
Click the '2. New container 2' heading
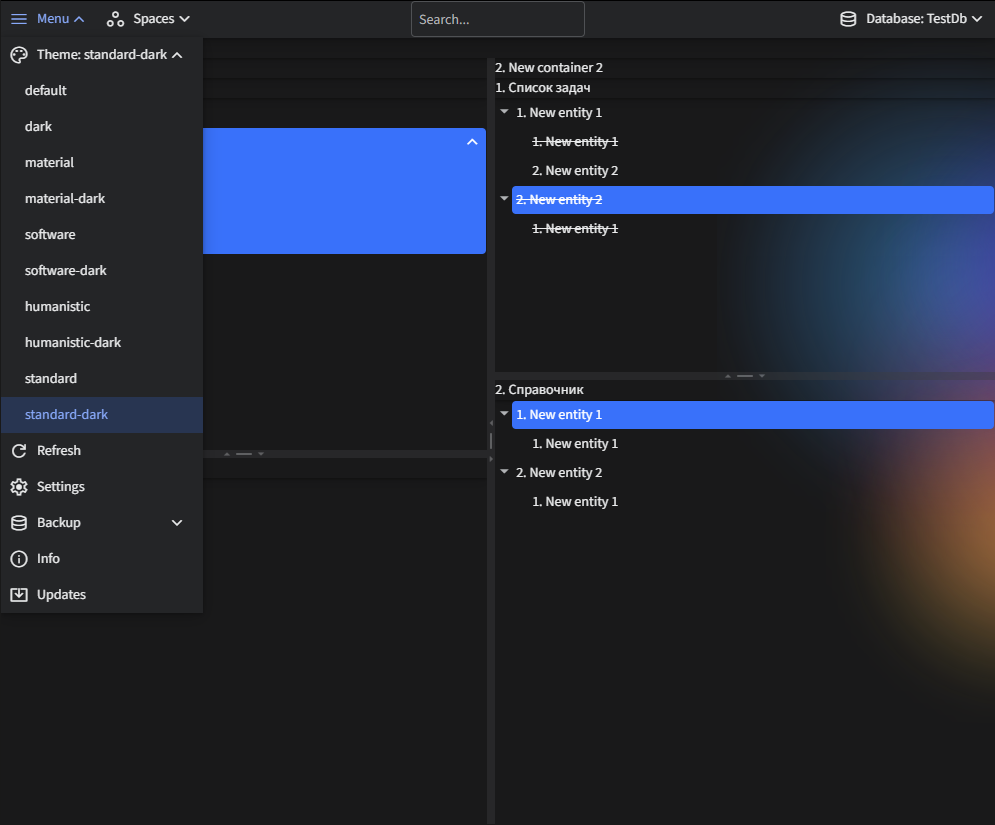[x=549, y=67]
